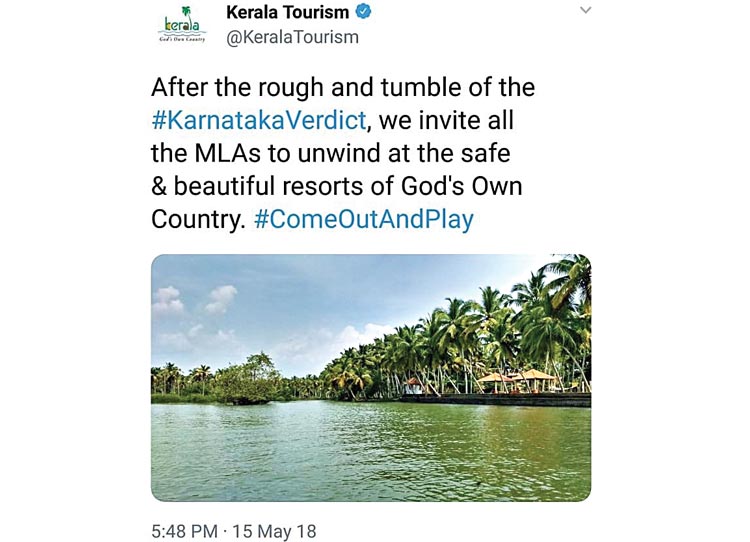Visit the @KeralaTourism handle

click(293, 37)
